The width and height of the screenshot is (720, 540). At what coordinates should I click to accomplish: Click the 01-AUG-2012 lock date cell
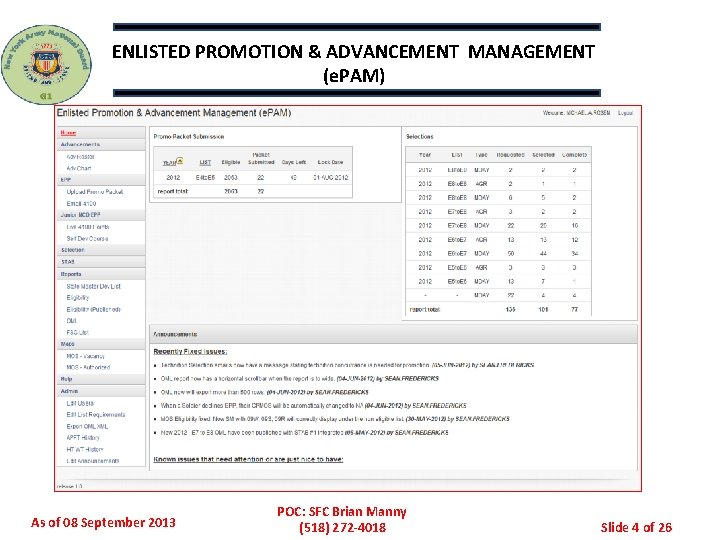point(331,177)
